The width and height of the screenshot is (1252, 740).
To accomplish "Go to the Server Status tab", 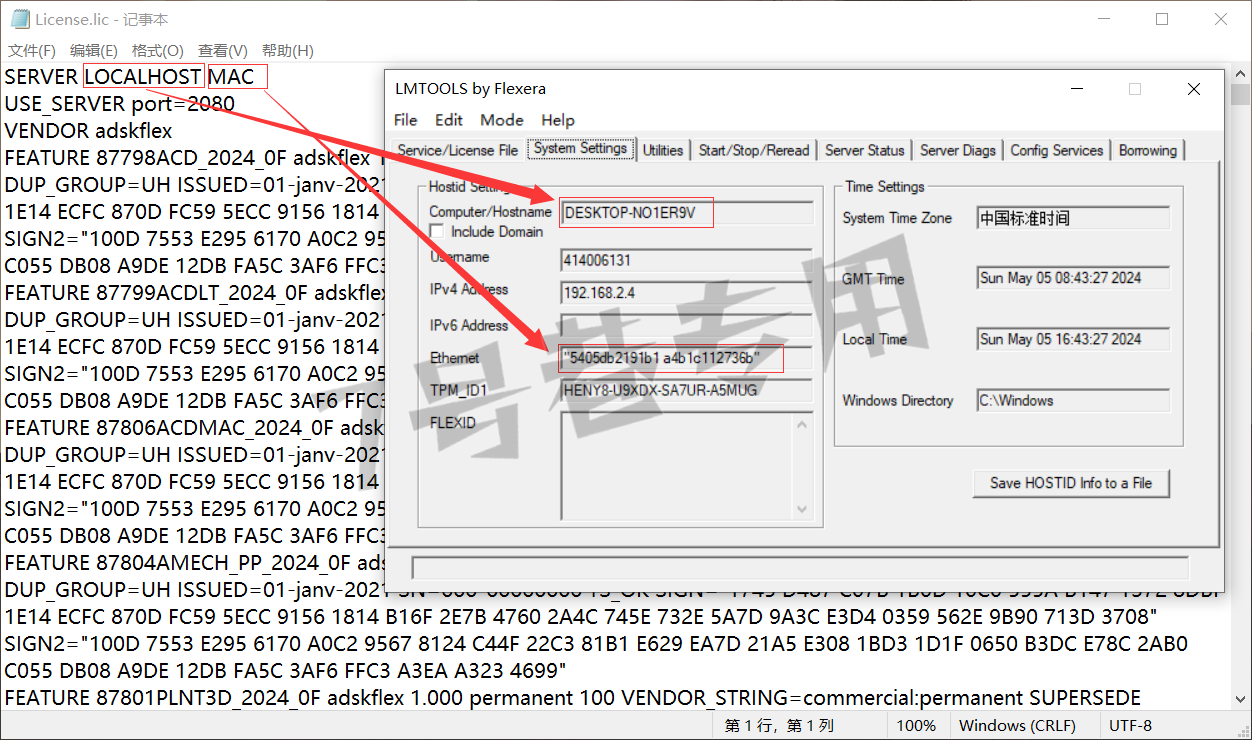I will [x=865, y=150].
